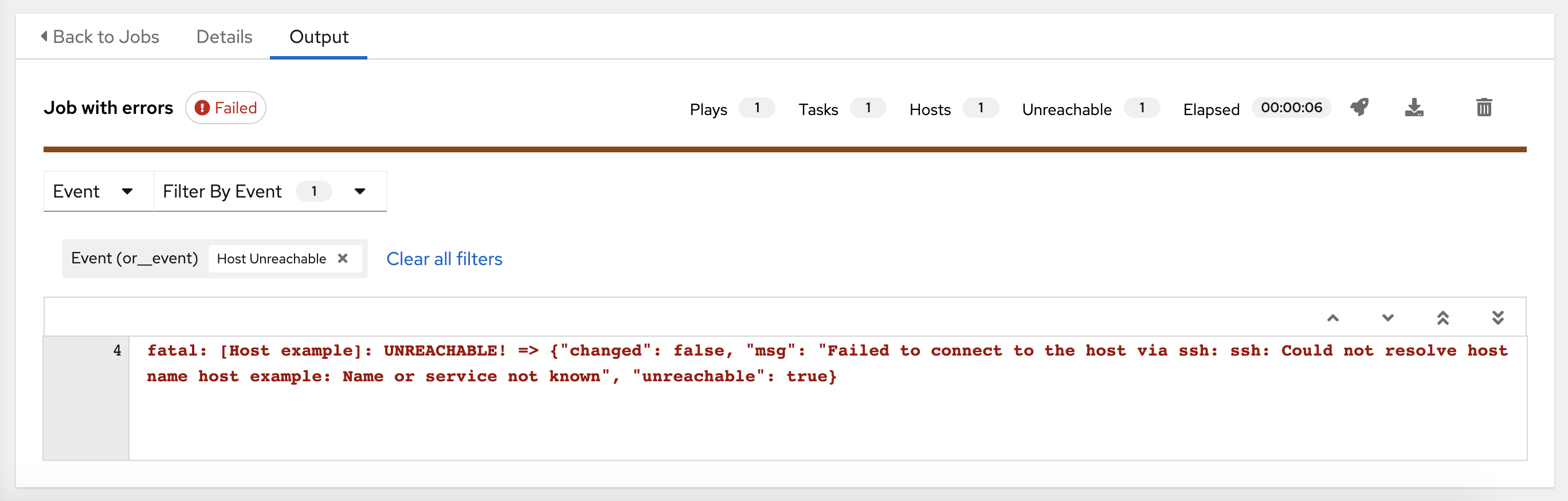Remove the Host Unreachable filter chip
This screenshot has height=501, width=1568.
click(x=343, y=258)
